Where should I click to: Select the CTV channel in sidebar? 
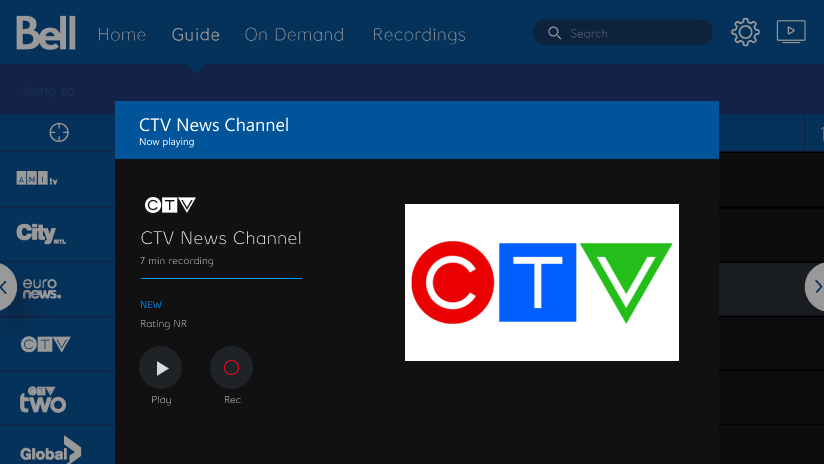[x=45, y=344]
